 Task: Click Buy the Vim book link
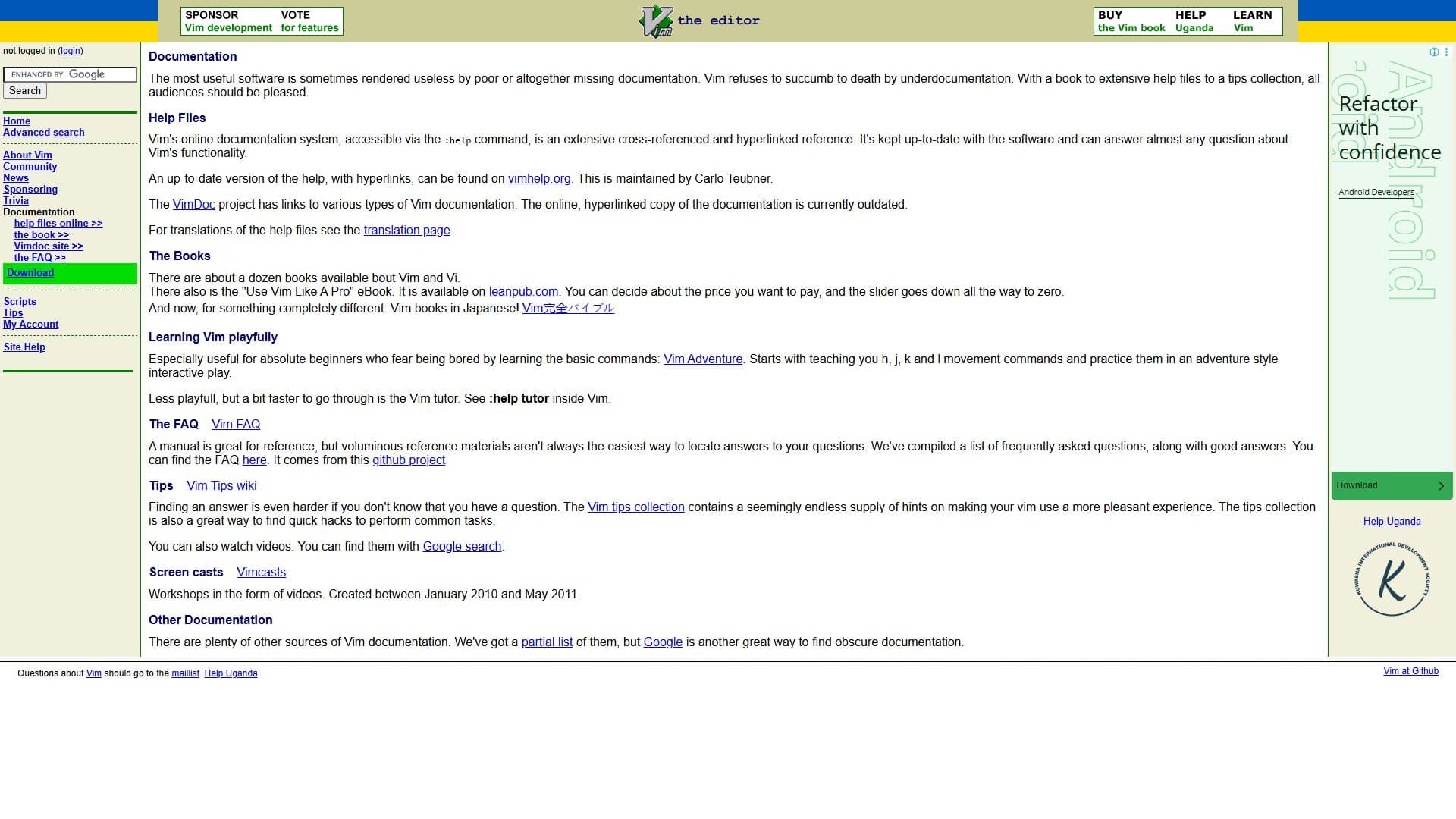pos(1131,21)
